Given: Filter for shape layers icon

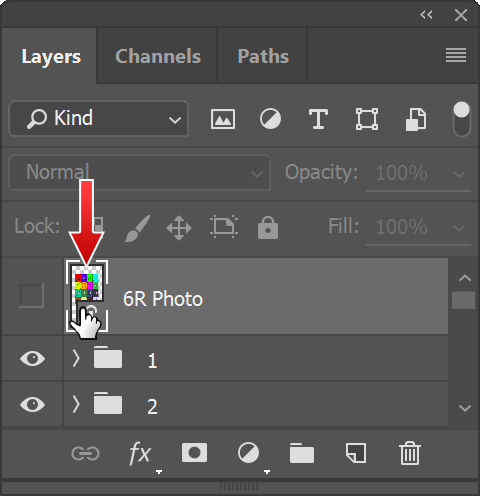Looking at the screenshot, I should [367, 119].
